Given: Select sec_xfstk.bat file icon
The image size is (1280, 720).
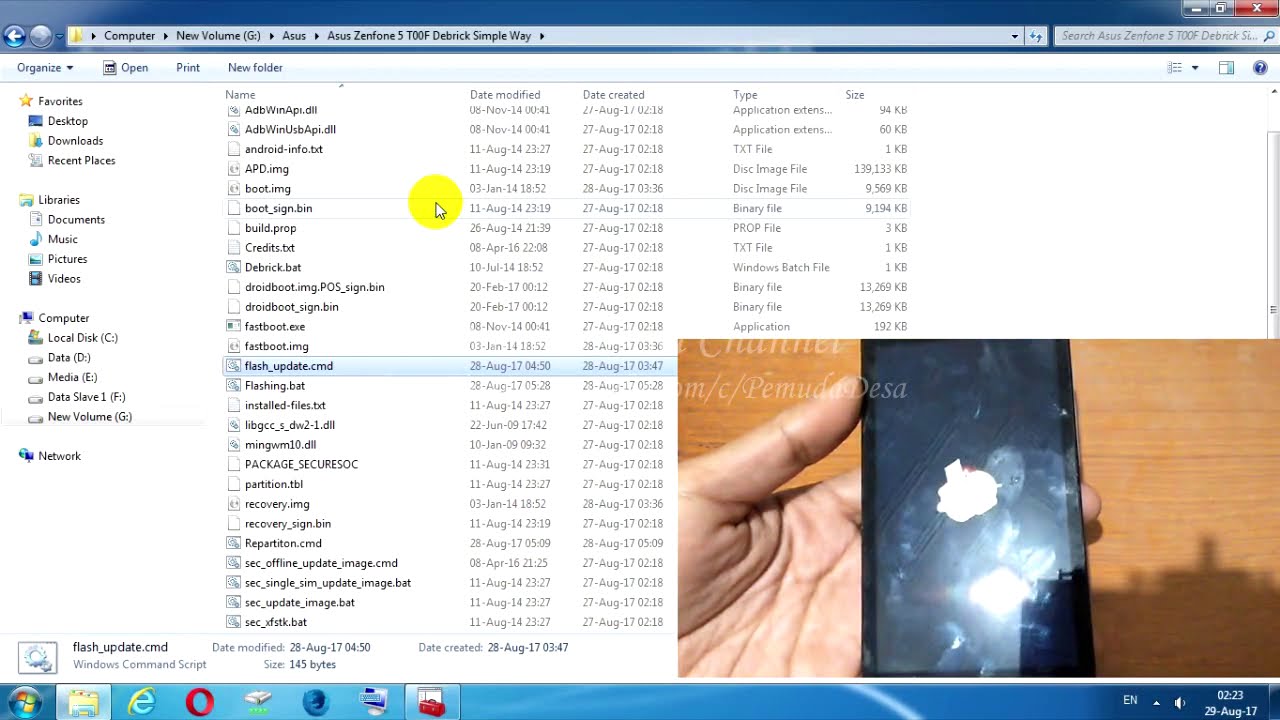Looking at the screenshot, I should (x=234, y=622).
